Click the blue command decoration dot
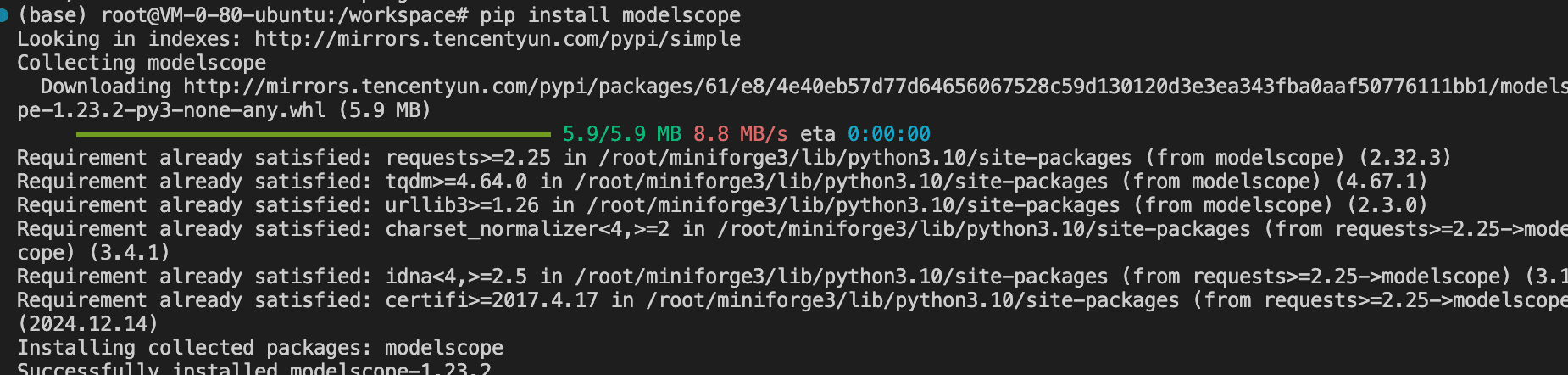Viewport: 1568px width, 375px height. point(3,15)
